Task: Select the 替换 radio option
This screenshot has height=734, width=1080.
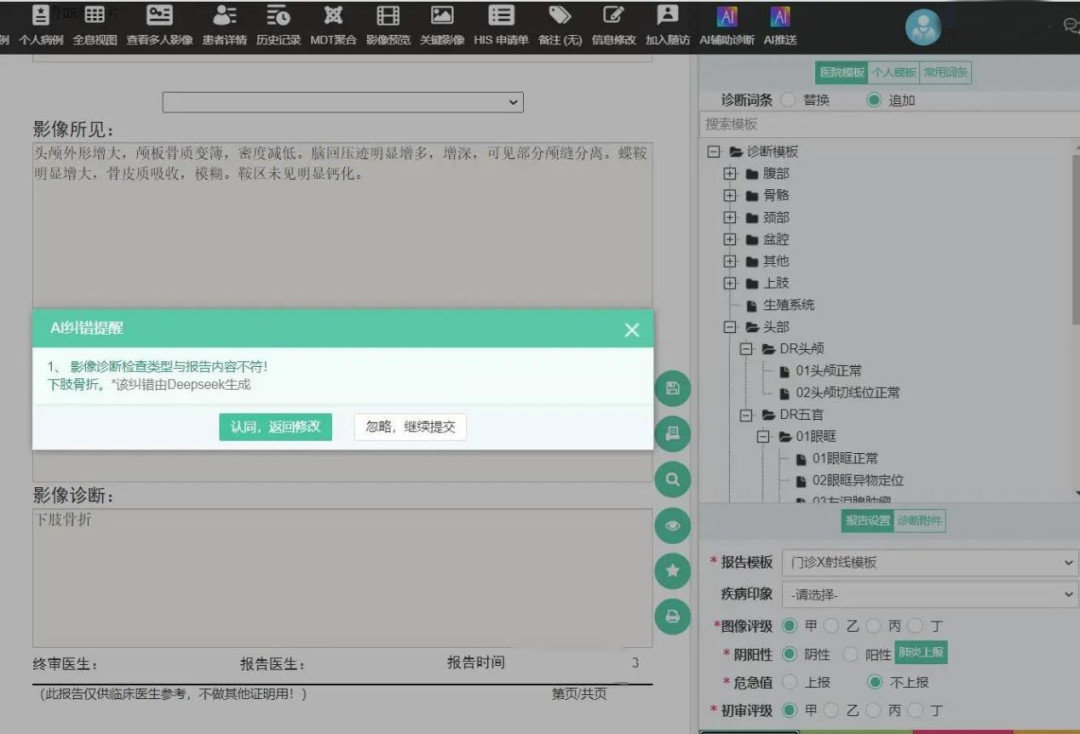Action: [788, 100]
